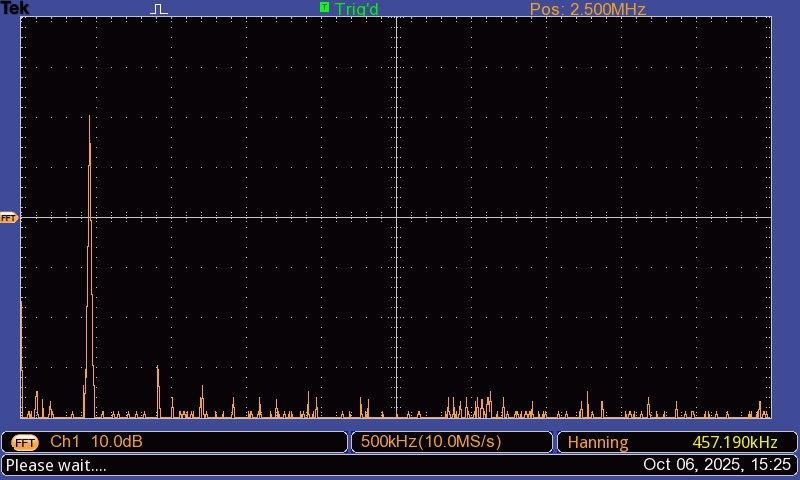Click the 457.190kHz frequency readout
Screen dimensions: 800x480
pyautogui.click(x=734, y=442)
